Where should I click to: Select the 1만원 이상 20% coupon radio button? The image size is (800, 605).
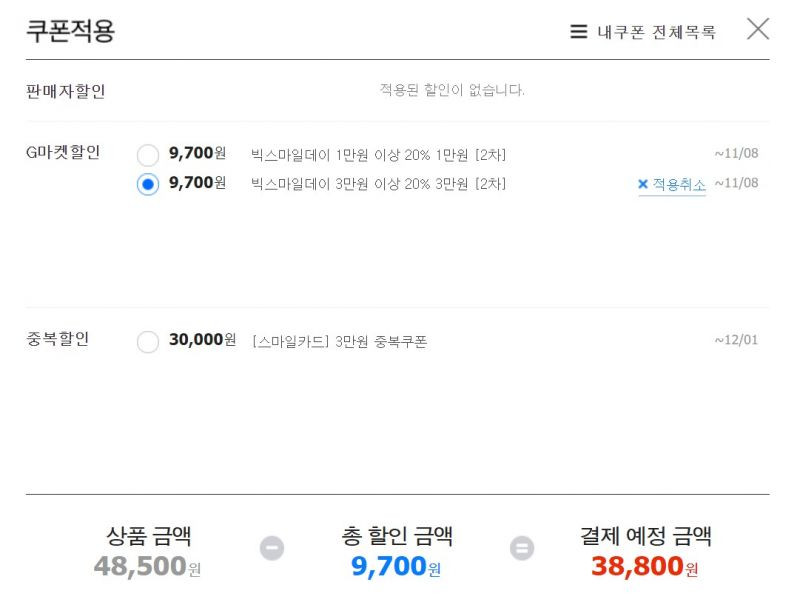148,155
